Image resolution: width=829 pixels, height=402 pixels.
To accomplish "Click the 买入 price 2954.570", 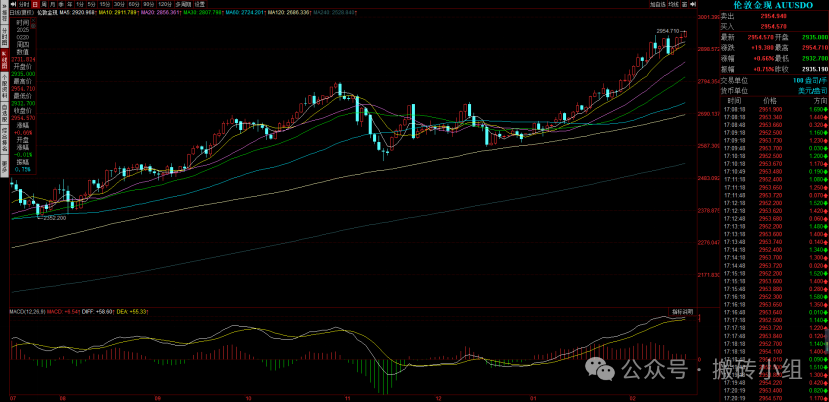I will pyautogui.click(x=773, y=25).
